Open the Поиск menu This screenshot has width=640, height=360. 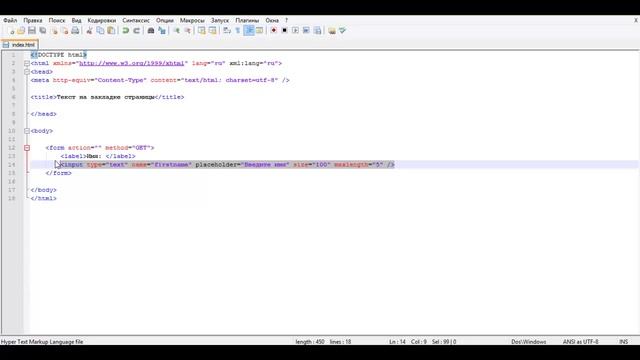pos(57,20)
